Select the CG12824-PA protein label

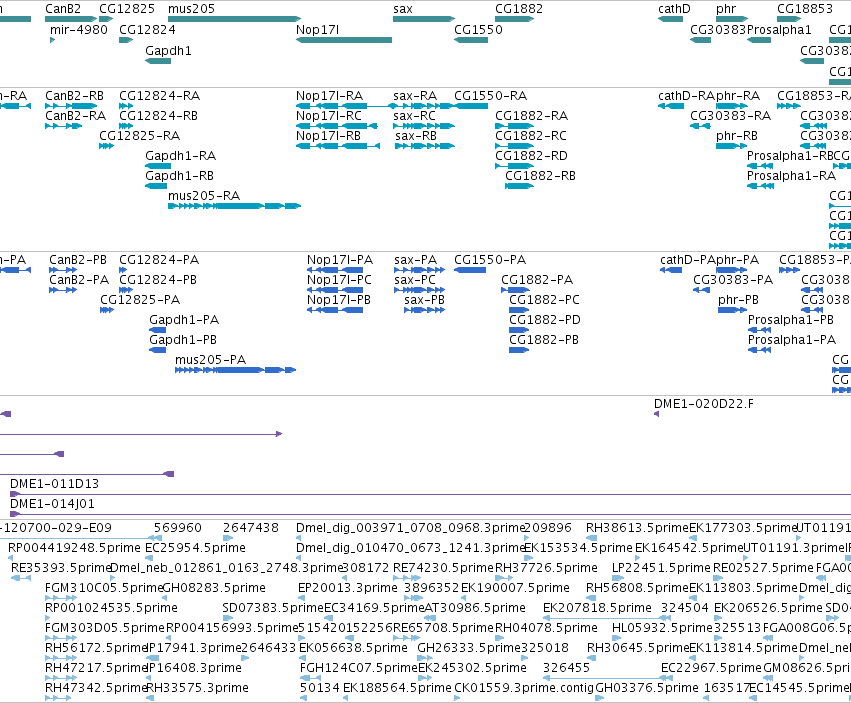coord(159,260)
